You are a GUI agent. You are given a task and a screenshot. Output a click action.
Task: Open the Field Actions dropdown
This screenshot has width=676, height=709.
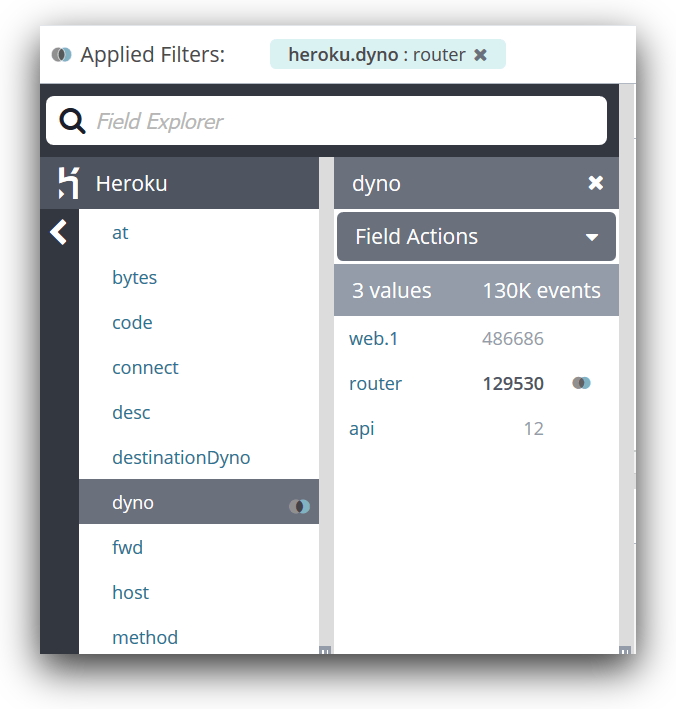(x=476, y=237)
